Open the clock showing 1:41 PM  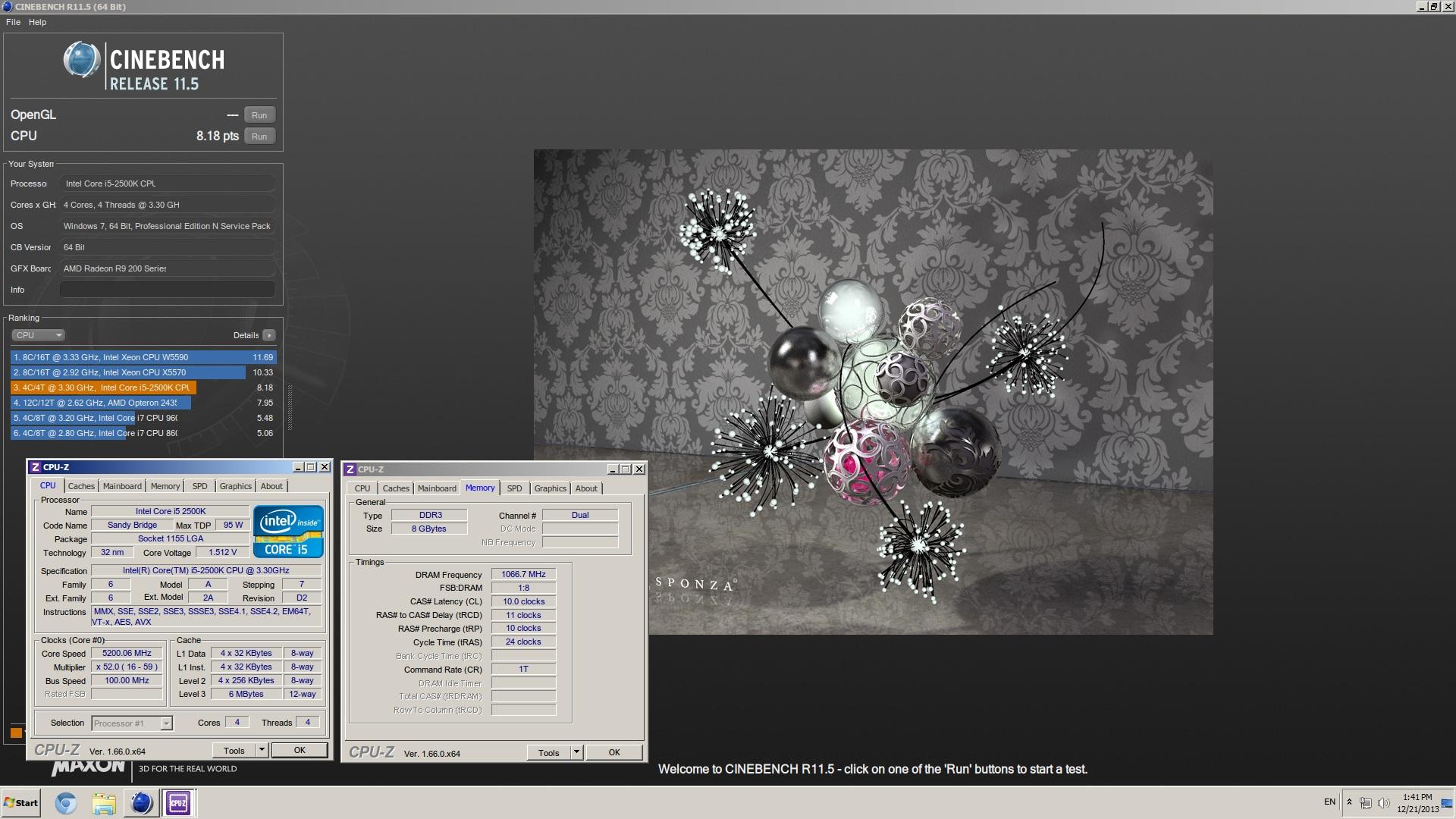(x=1417, y=803)
